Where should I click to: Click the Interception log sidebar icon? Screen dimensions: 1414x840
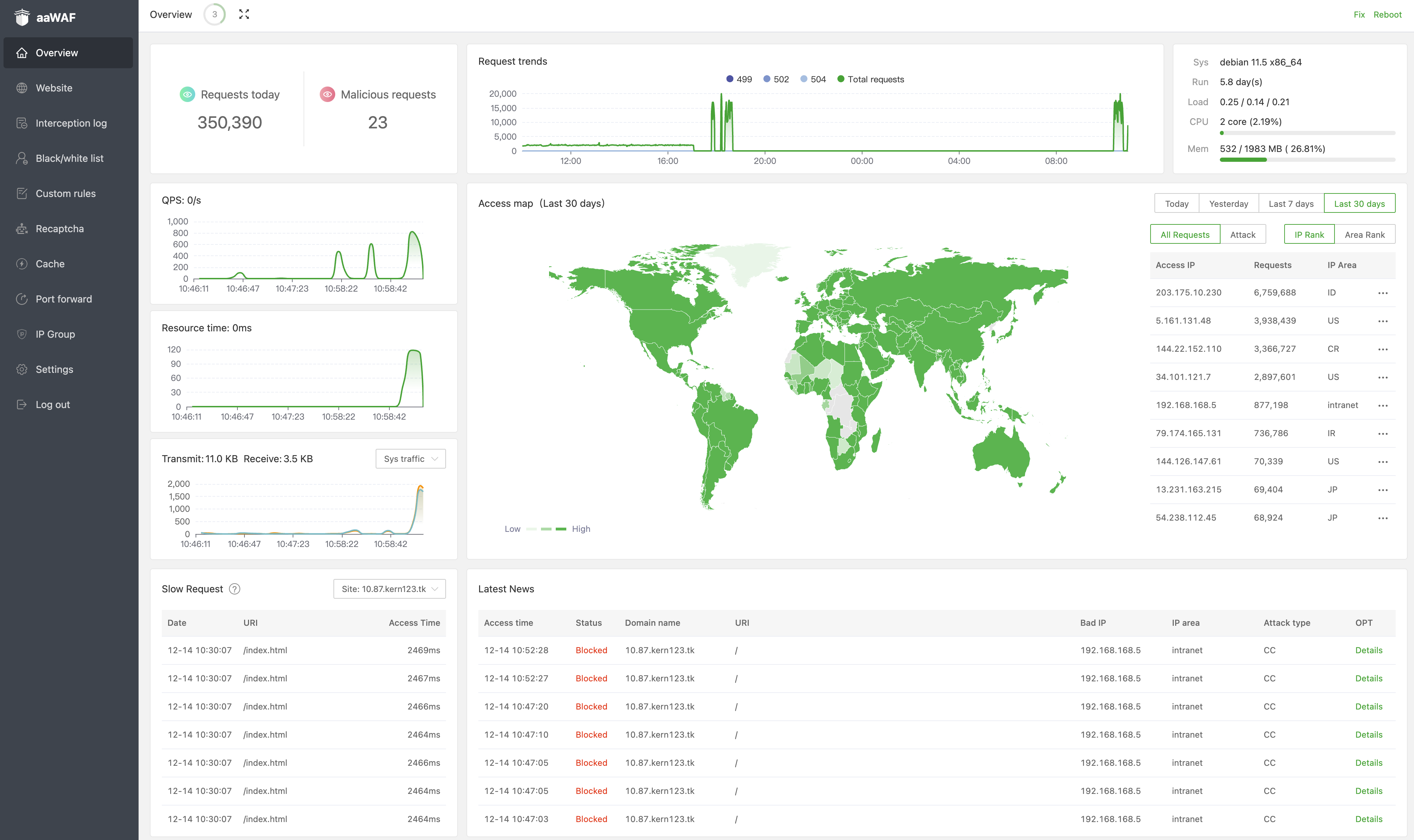click(x=21, y=123)
